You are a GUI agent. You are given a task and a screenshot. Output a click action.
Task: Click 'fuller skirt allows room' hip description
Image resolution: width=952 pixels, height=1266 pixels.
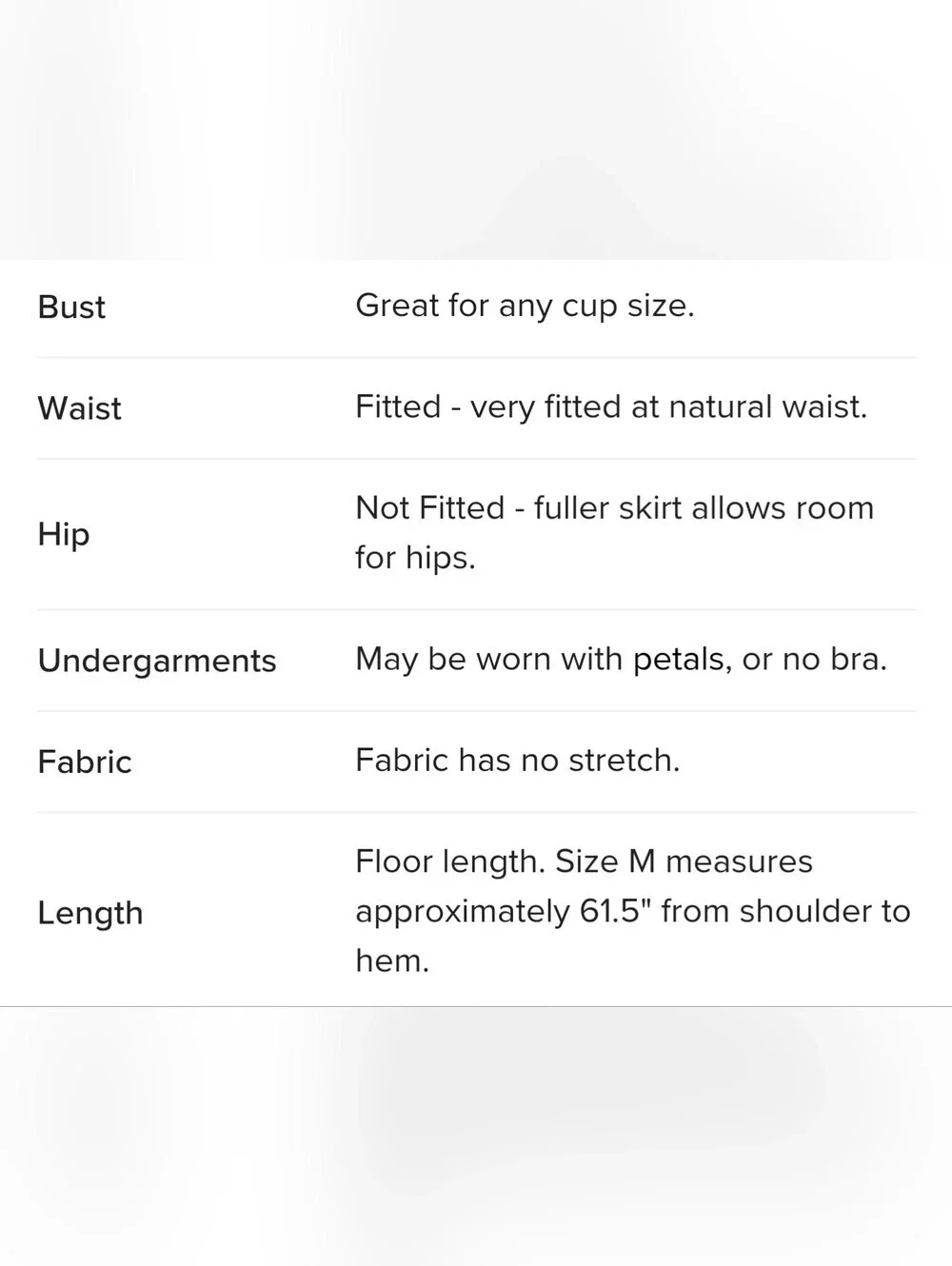pos(704,507)
